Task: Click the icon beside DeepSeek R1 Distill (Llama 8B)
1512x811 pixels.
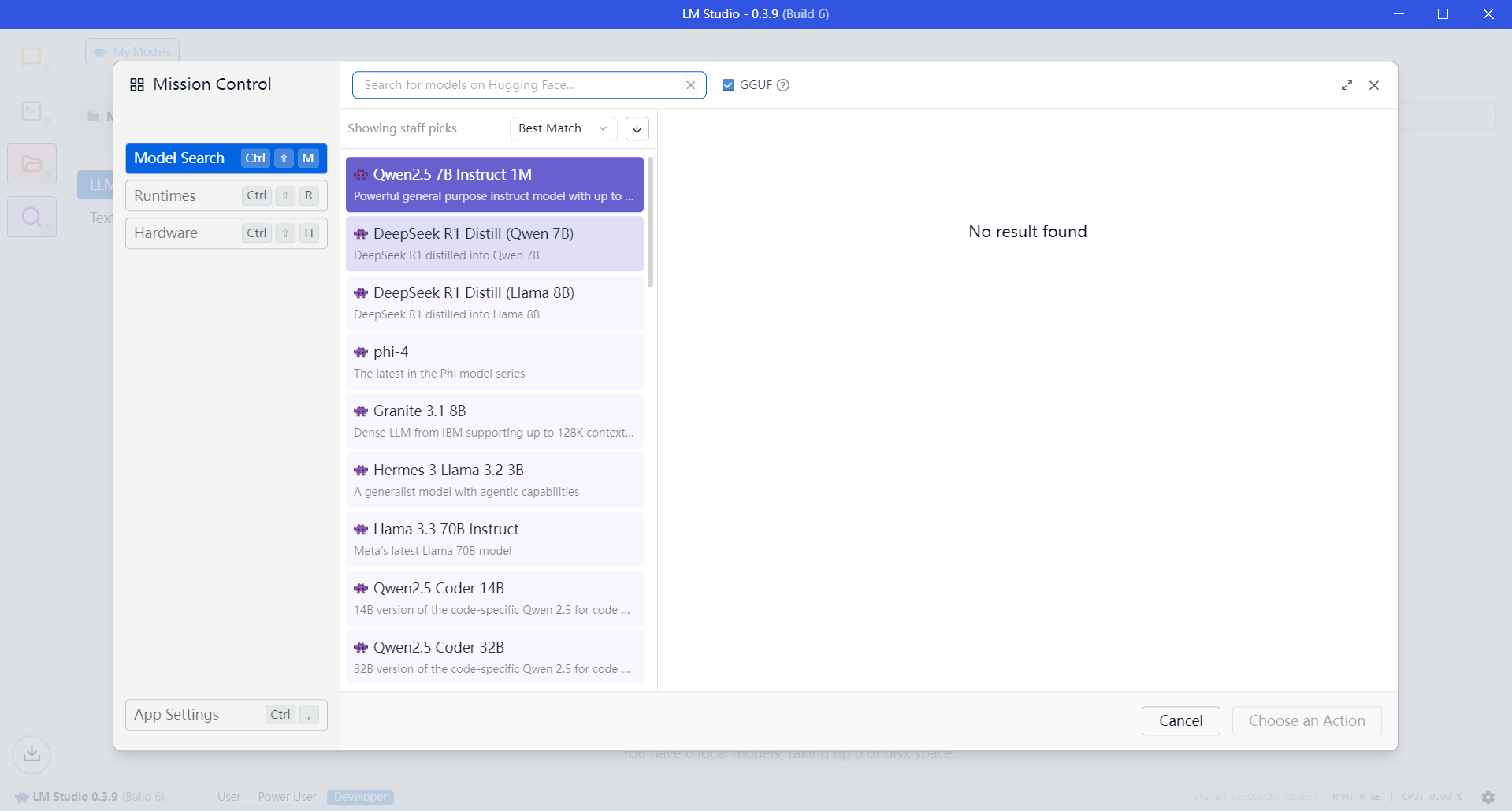Action: [x=361, y=293]
